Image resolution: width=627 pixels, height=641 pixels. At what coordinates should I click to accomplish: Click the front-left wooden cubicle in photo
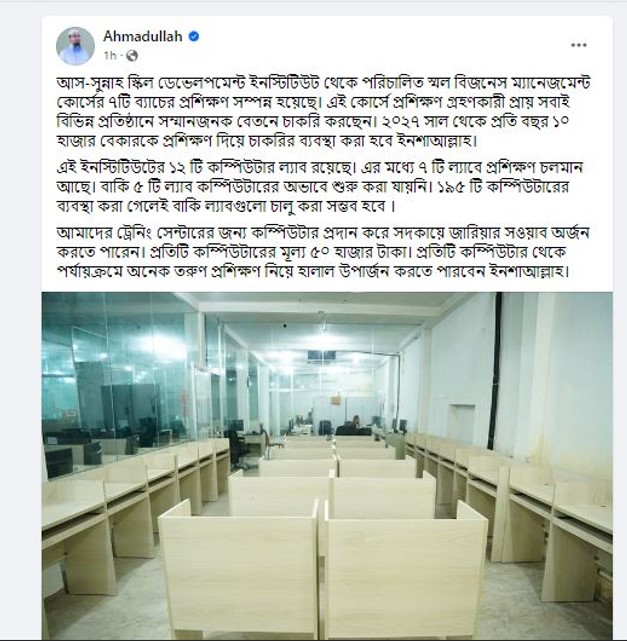click(x=239, y=569)
